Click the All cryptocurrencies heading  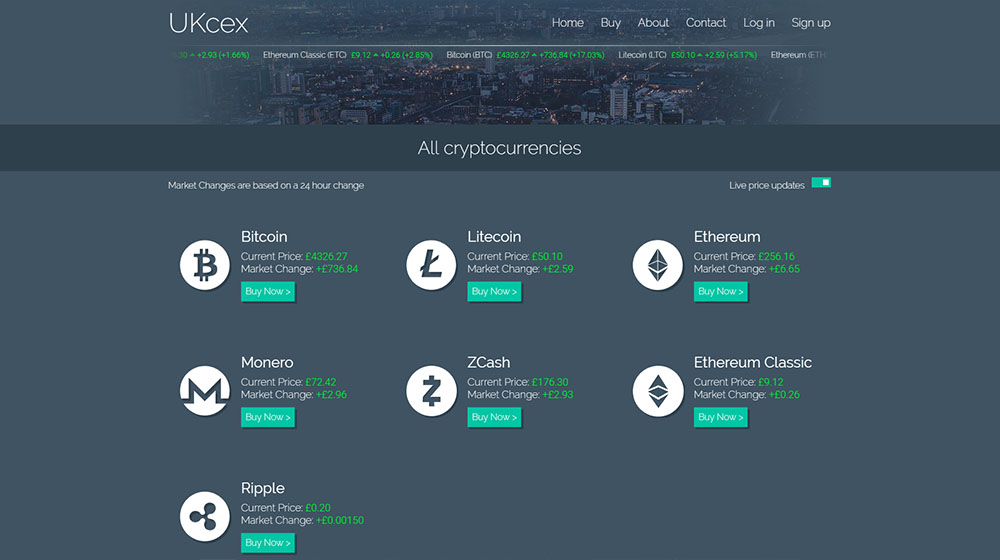(499, 148)
